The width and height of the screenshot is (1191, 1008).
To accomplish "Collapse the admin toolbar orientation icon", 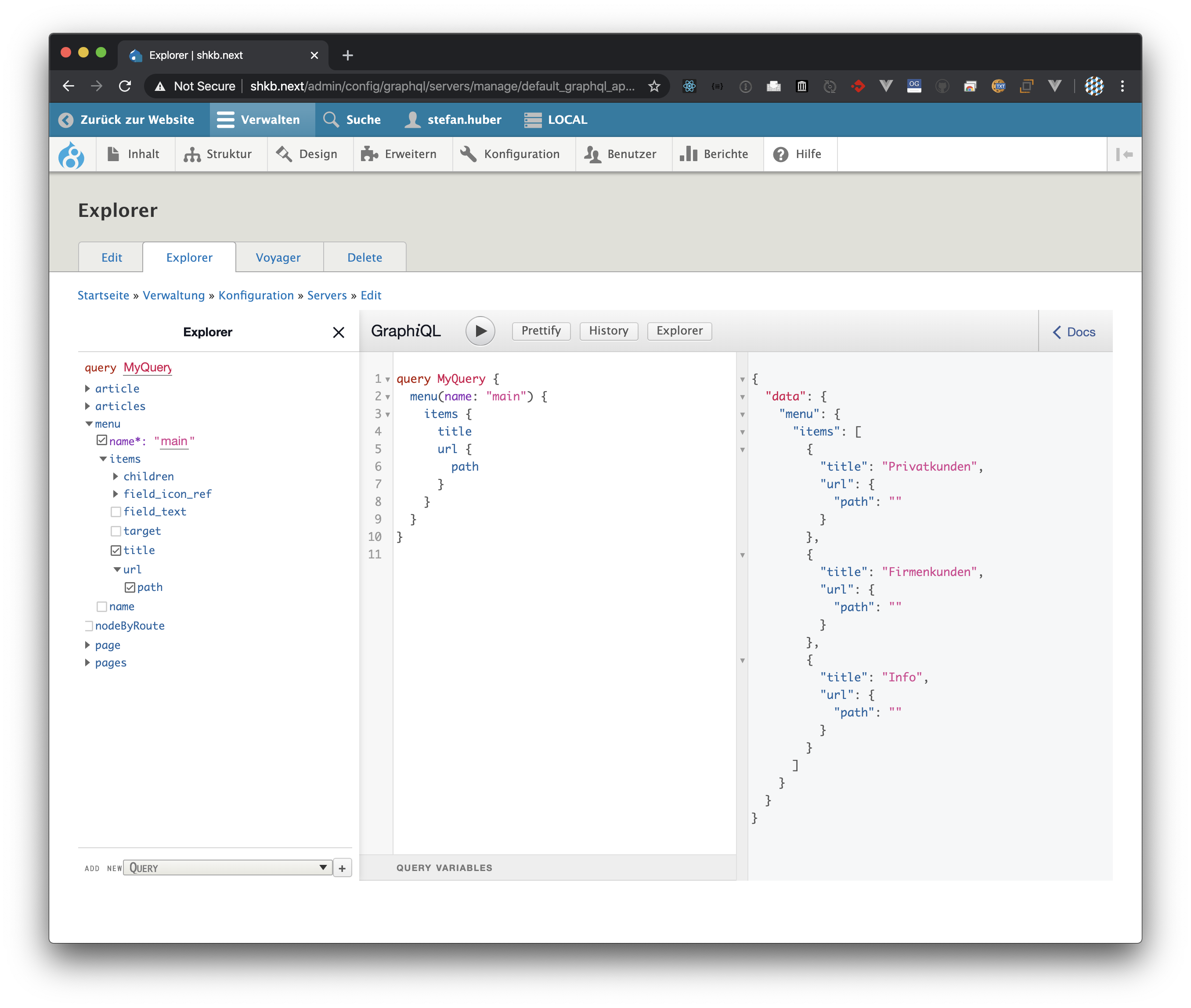I will (x=1124, y=154).
